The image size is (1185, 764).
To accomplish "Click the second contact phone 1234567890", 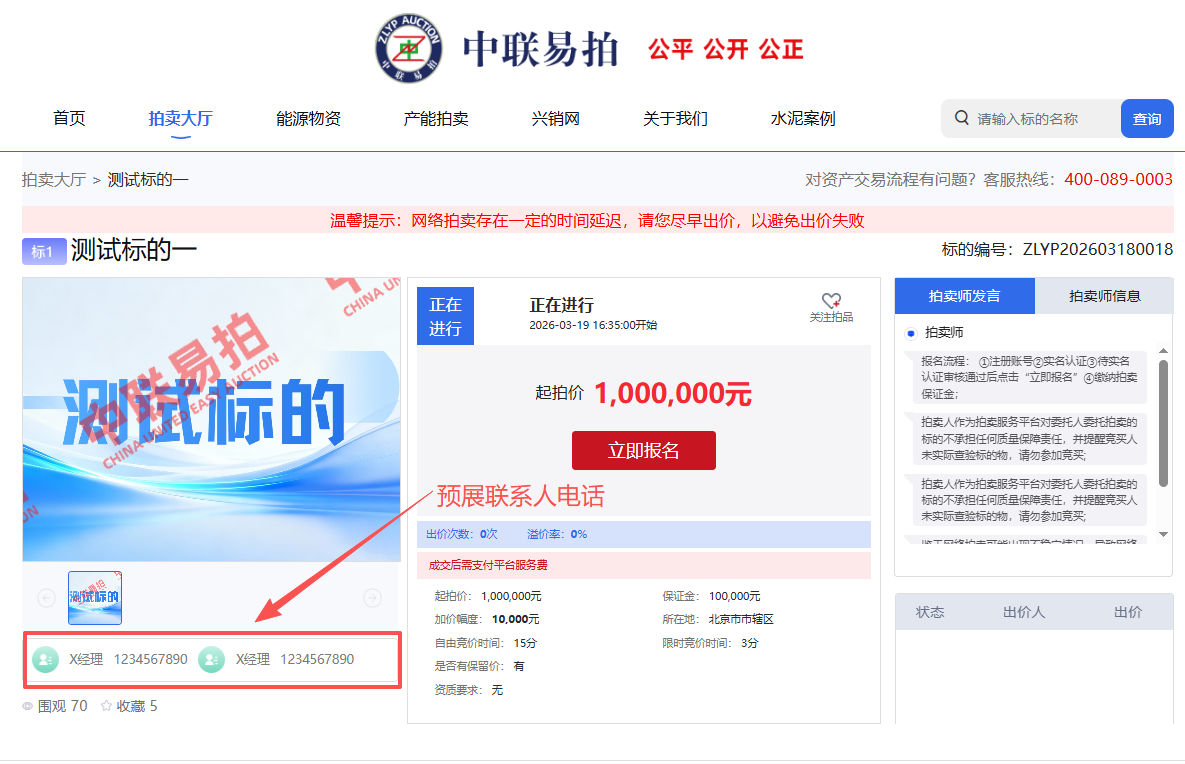I will 317,659.
